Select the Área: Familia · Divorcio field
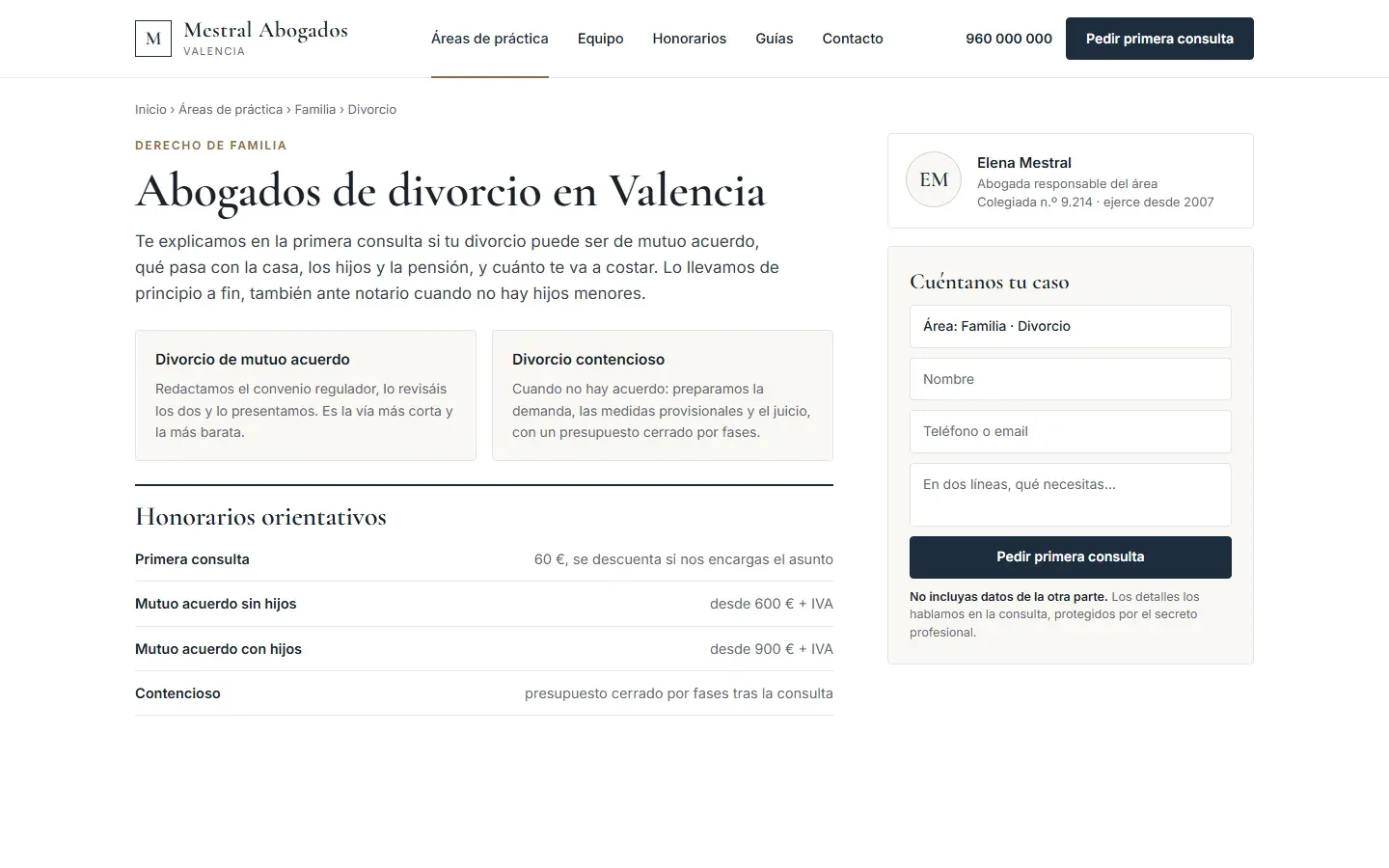 [1071, 326]
